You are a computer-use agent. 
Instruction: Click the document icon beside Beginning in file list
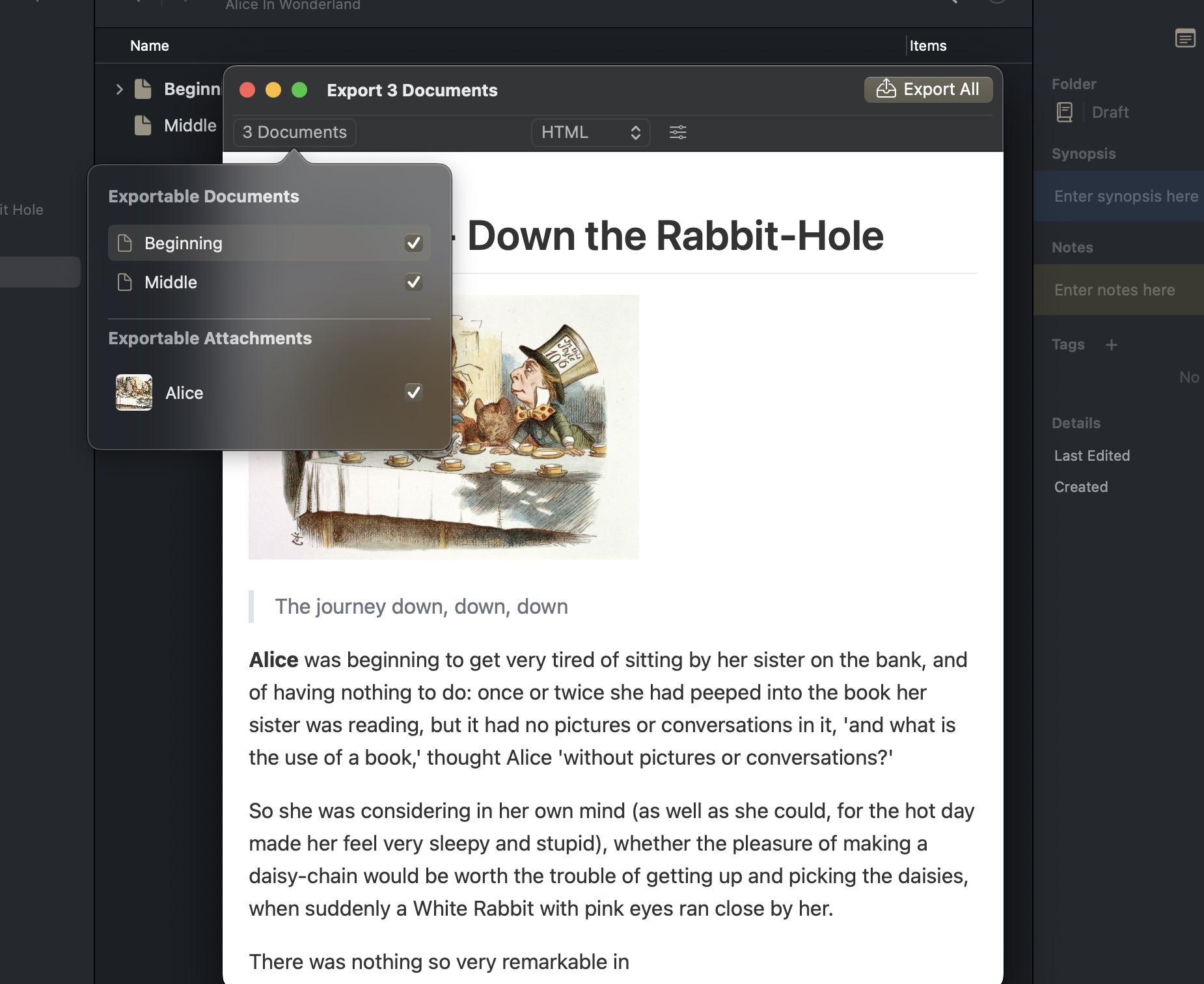(x=142, y=89)
